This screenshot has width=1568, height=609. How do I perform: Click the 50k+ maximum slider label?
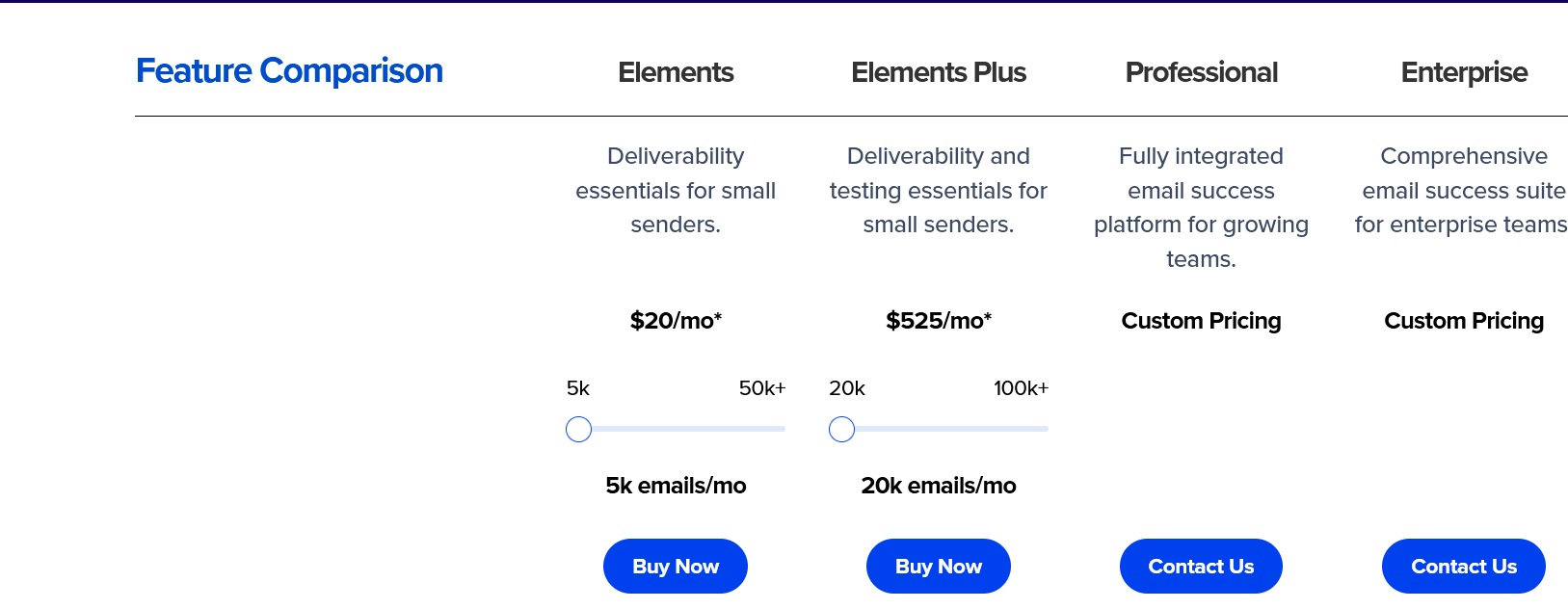761,388
